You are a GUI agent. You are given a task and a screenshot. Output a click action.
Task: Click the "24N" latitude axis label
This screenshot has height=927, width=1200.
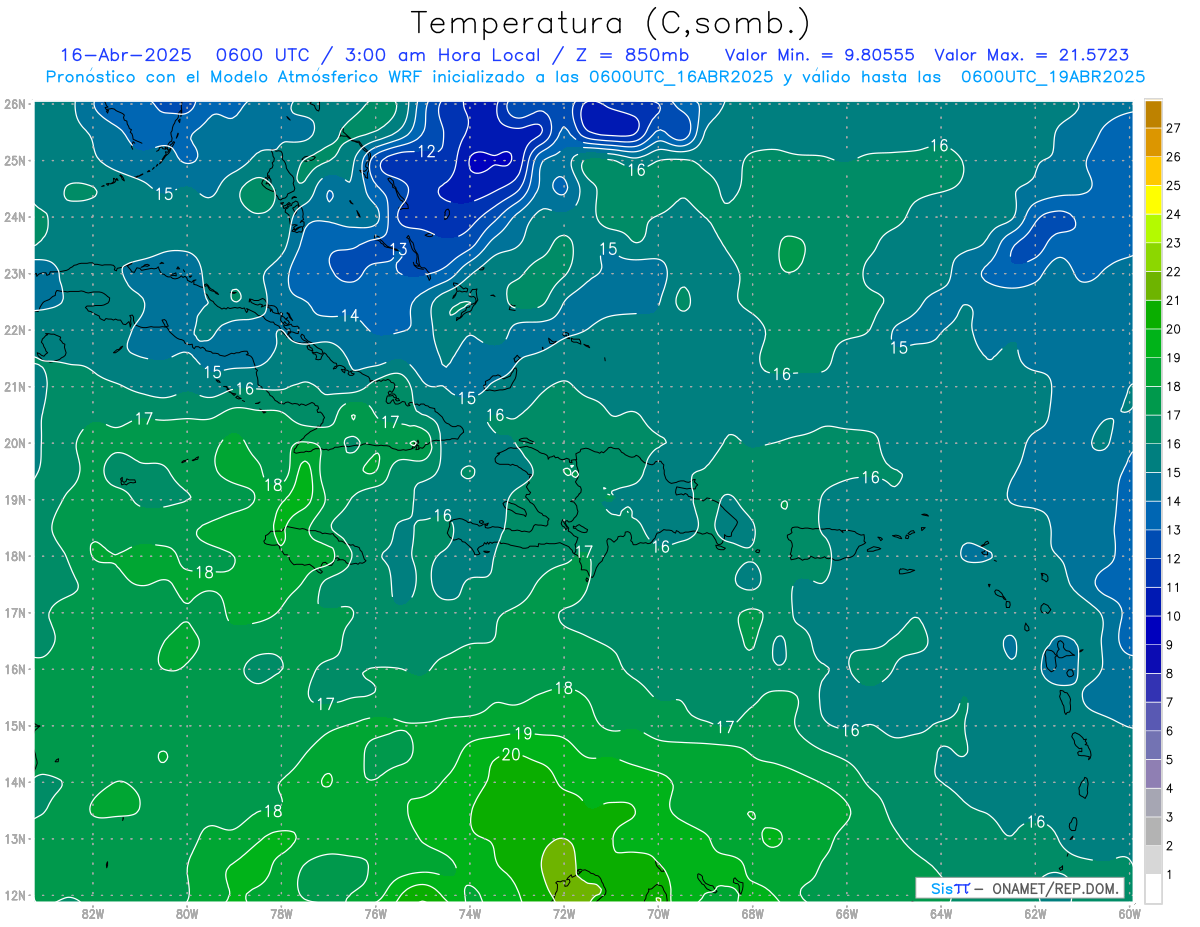[x=15, y=217]
